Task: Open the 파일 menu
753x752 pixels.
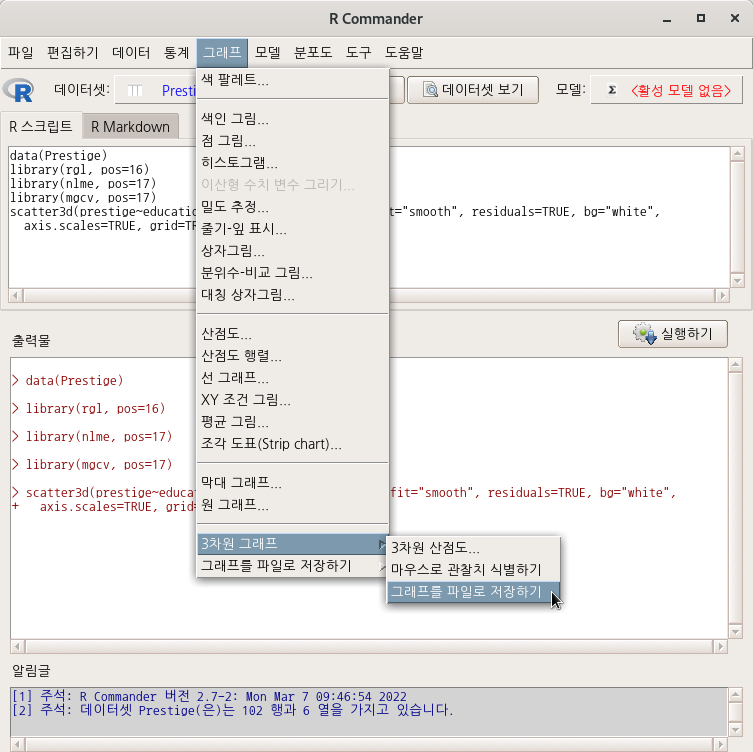Action: [x=21, y=52]
